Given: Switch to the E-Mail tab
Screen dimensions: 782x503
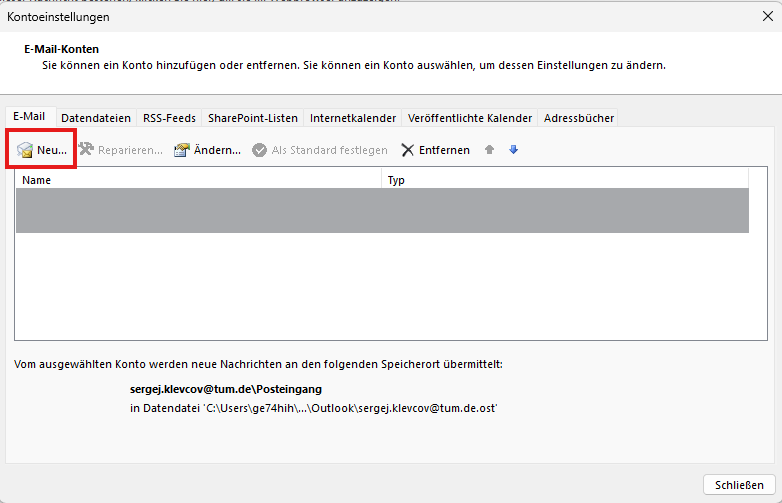Looking at the screenshot, I should pos(30,117).
